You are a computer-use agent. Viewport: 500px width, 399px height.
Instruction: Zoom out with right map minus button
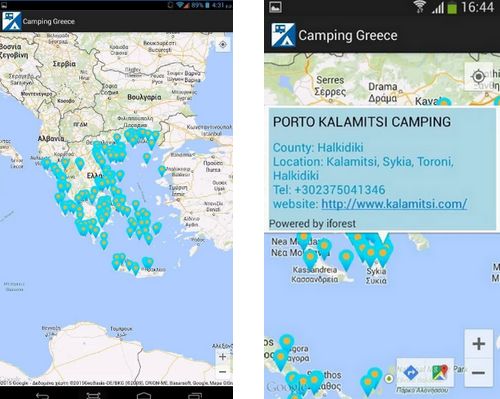(479, 373)
